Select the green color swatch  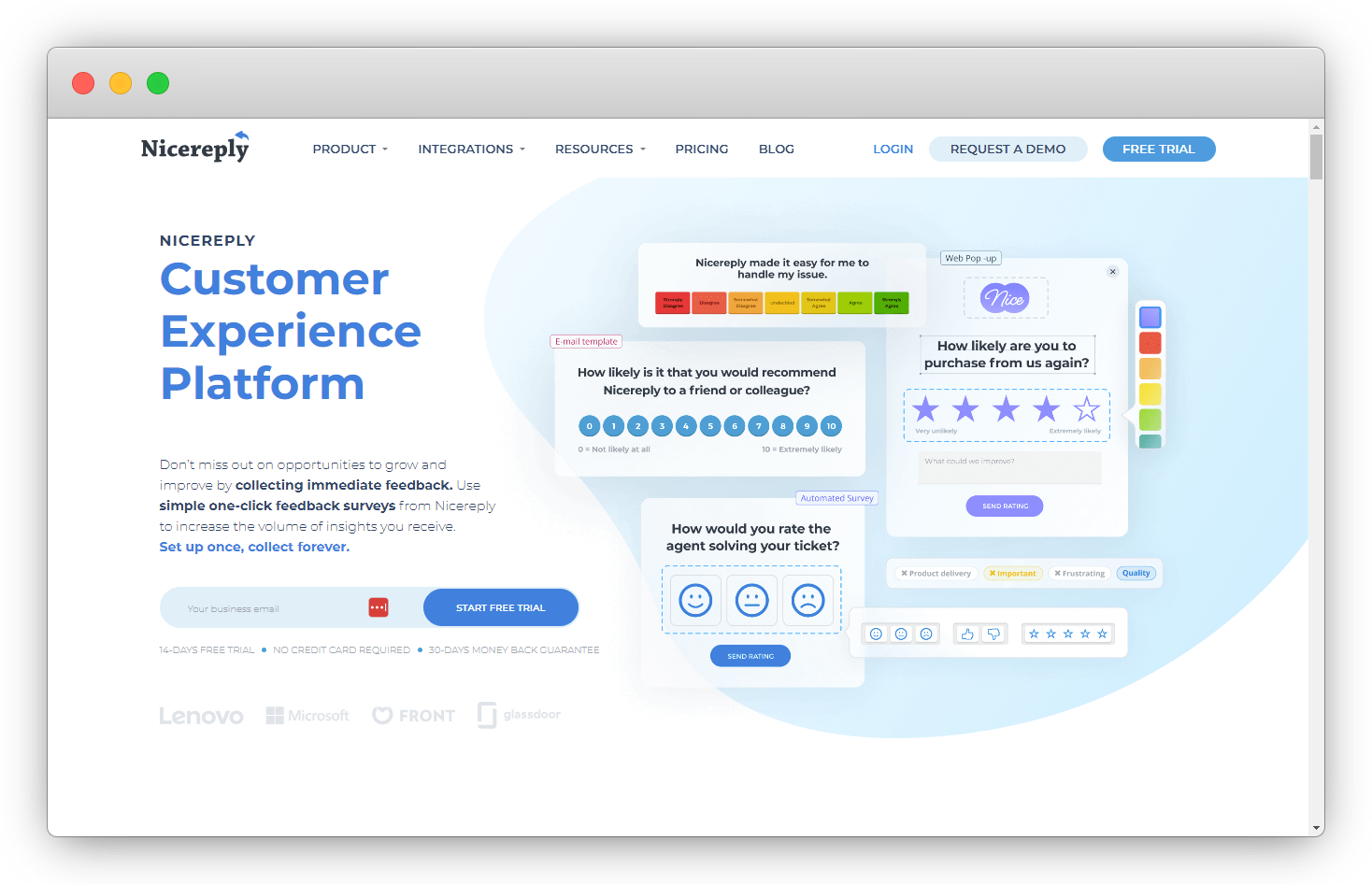(1150, 420)
